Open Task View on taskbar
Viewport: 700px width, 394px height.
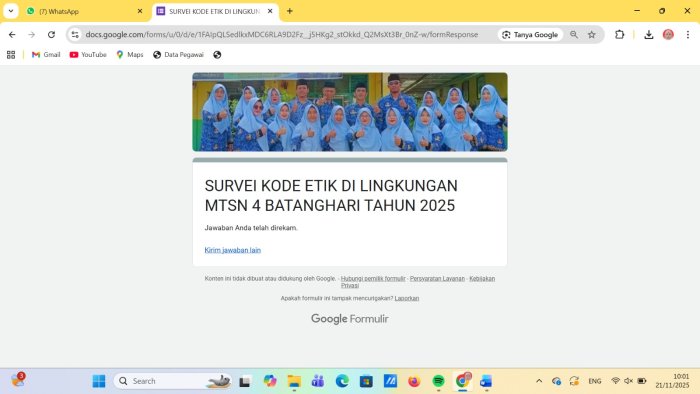pos(244,382)
